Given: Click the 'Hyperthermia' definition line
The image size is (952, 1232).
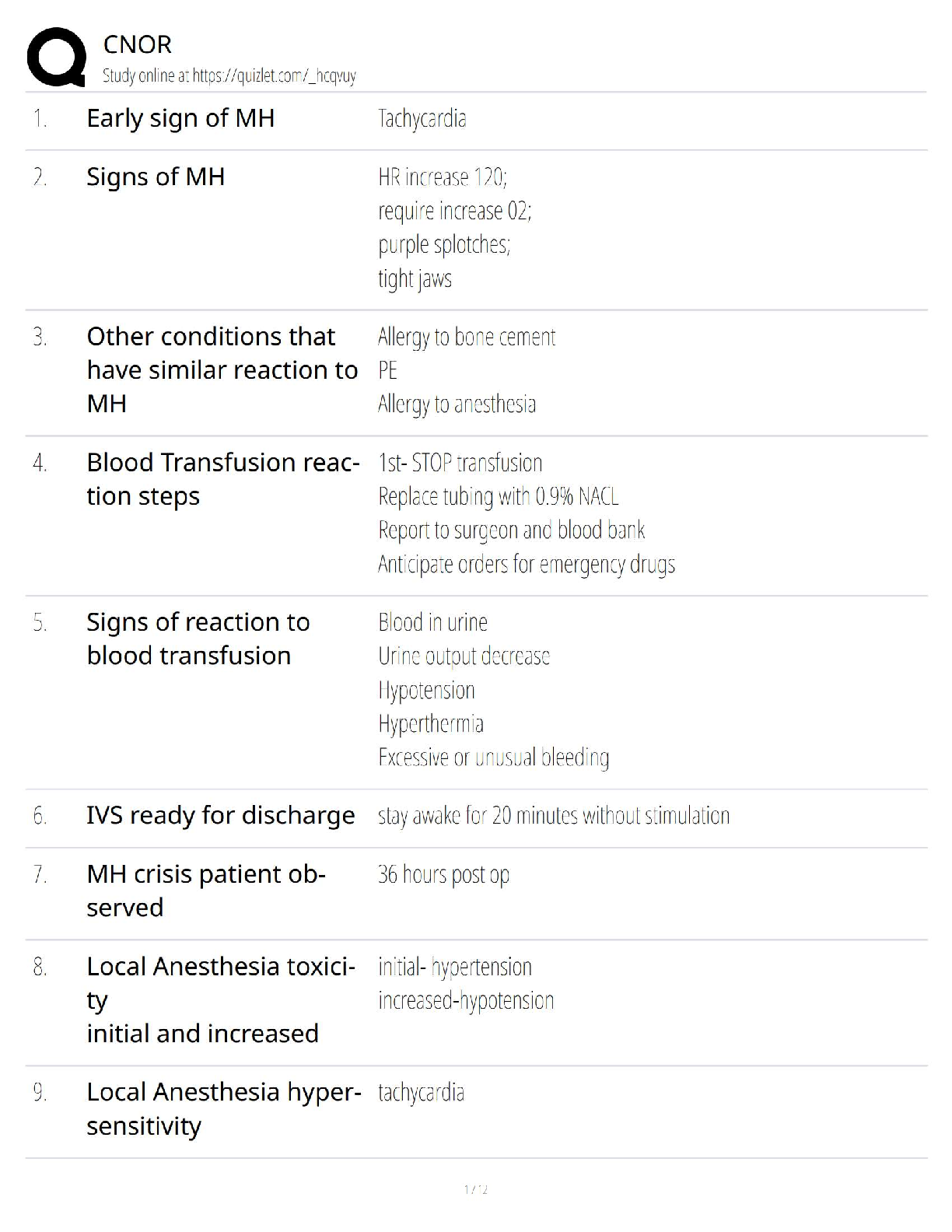Looking at the screenshot, I should pyautogui.click(x=430, y=723).
